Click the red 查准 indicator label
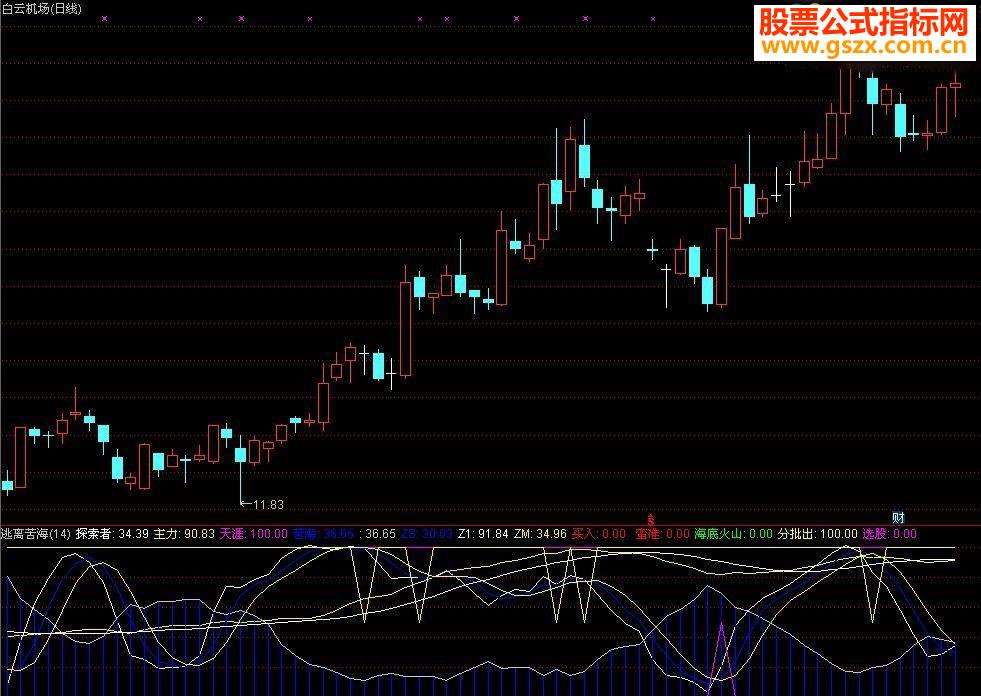 point(663,534)
